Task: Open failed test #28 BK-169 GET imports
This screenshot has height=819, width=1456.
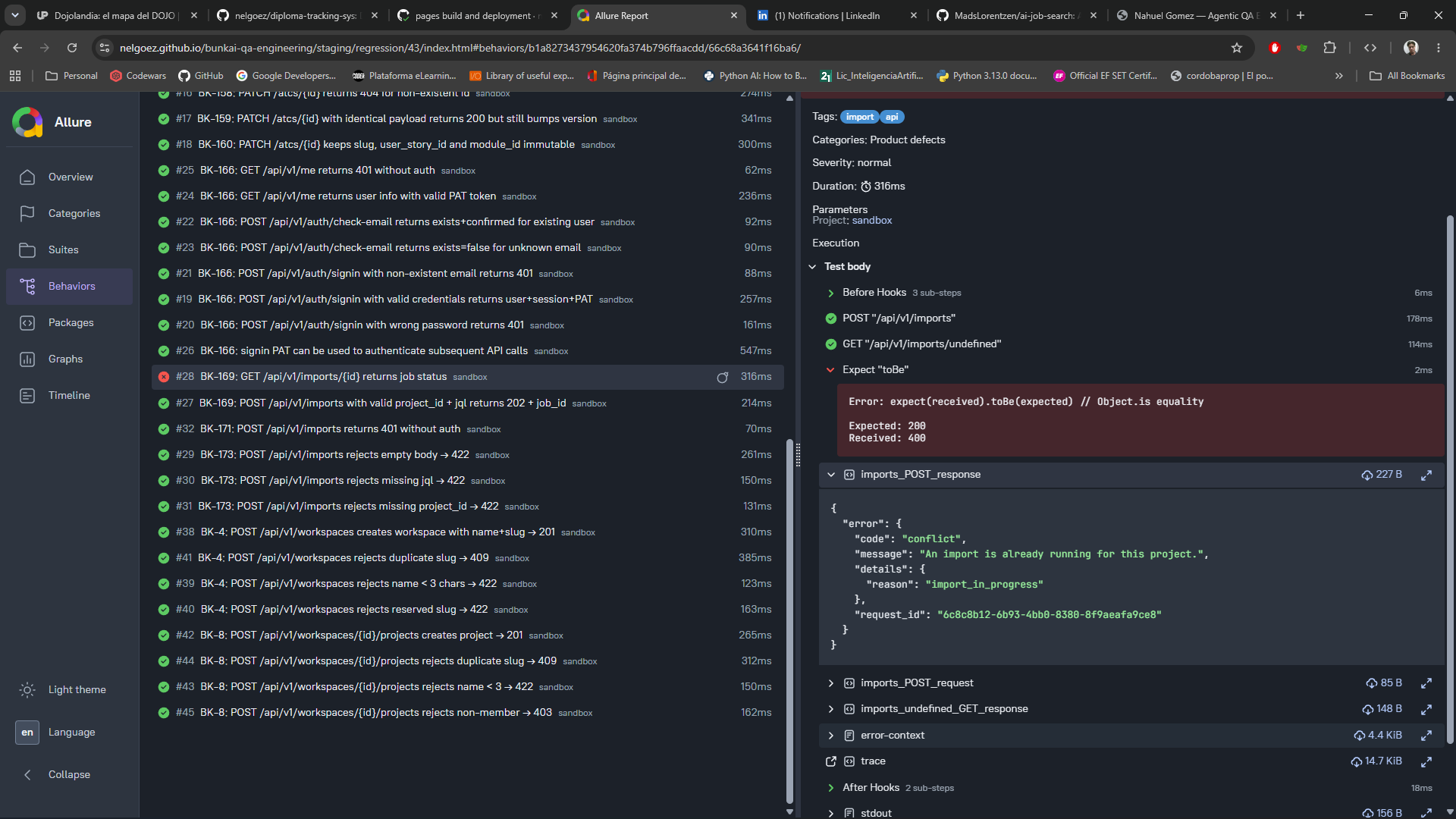Action: 467,377
